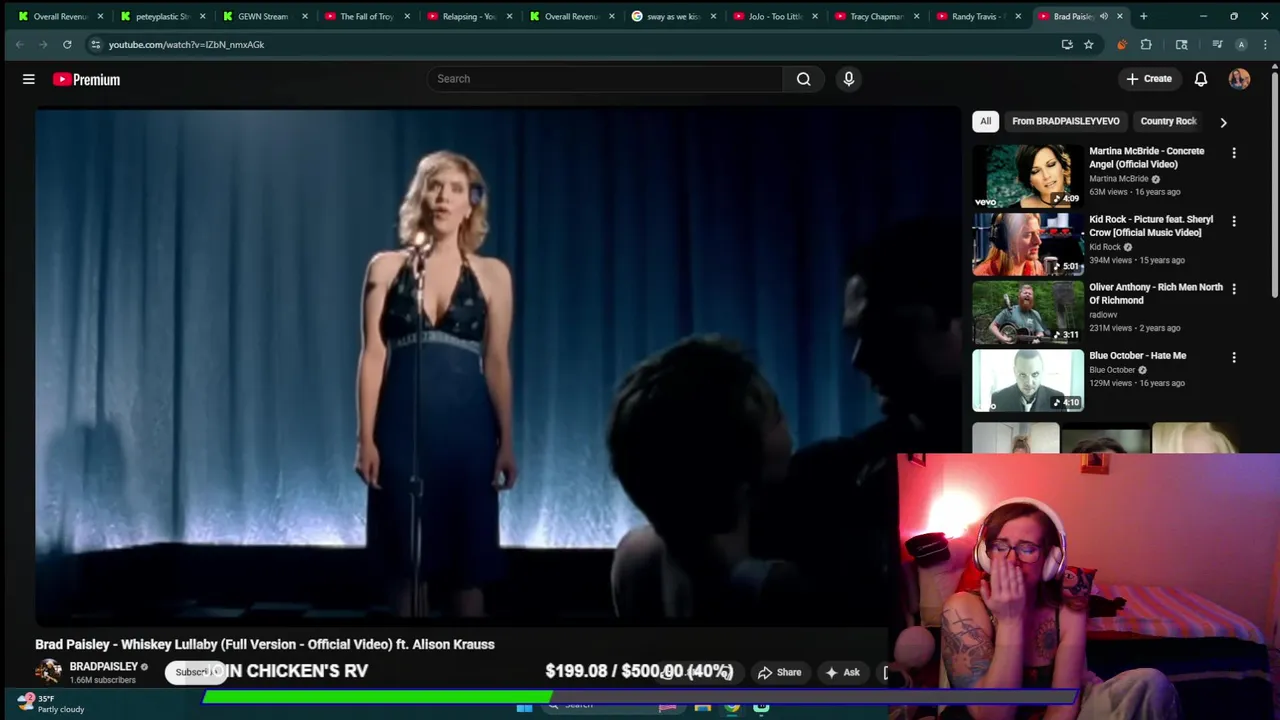Start voice search with microphone icon
Viewport: 1280px width, 720px height.
point(849,79)
